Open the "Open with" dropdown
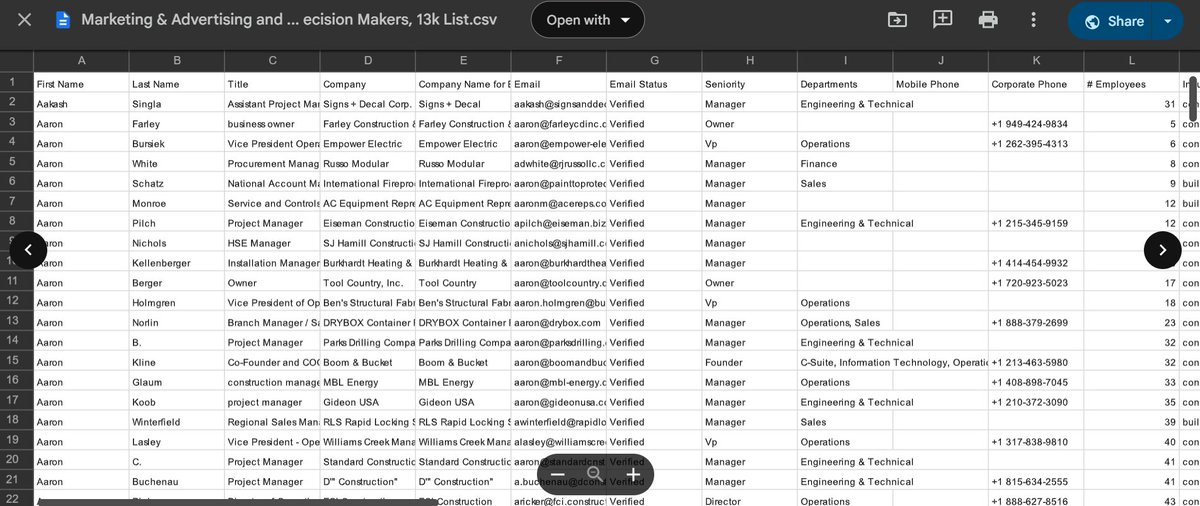 coord(588,20)
